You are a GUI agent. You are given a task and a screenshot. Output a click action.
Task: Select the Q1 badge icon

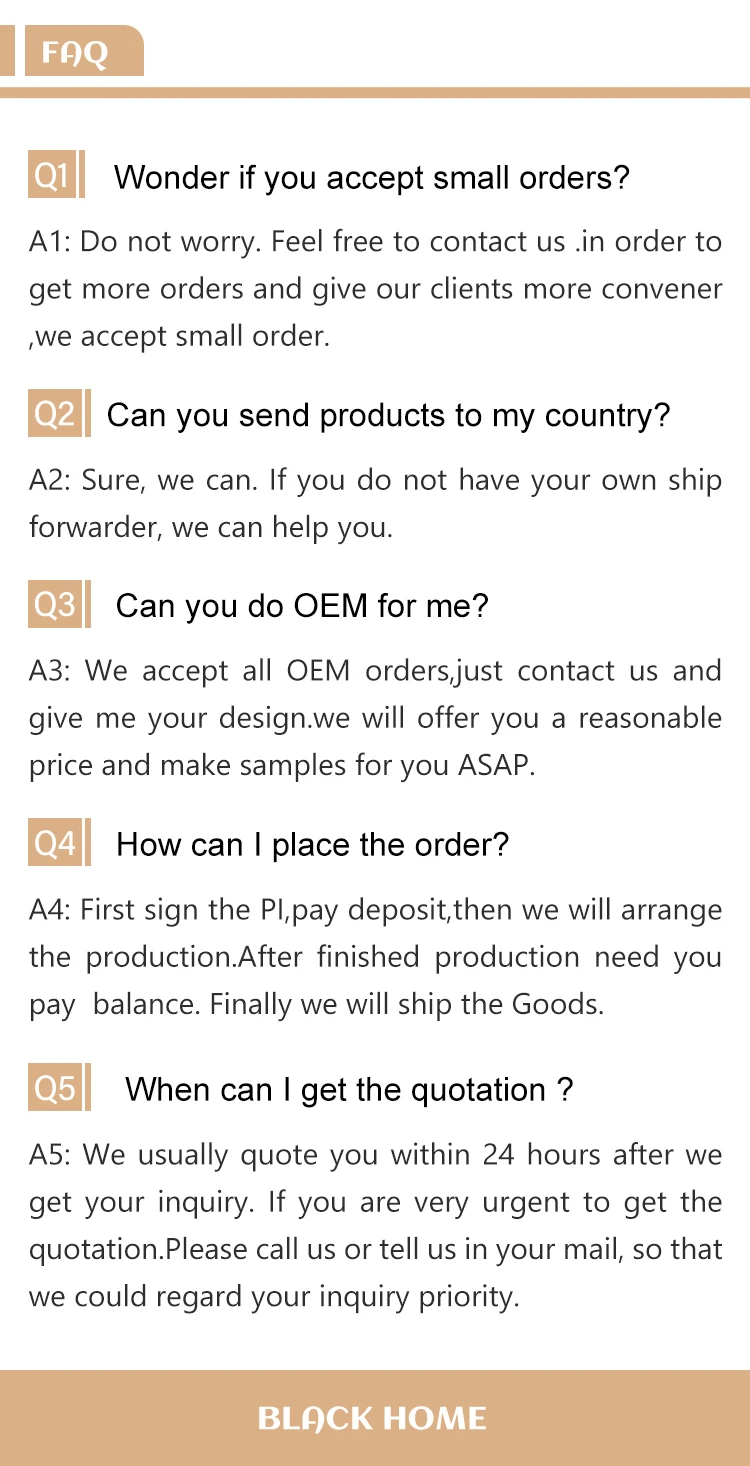52,176
